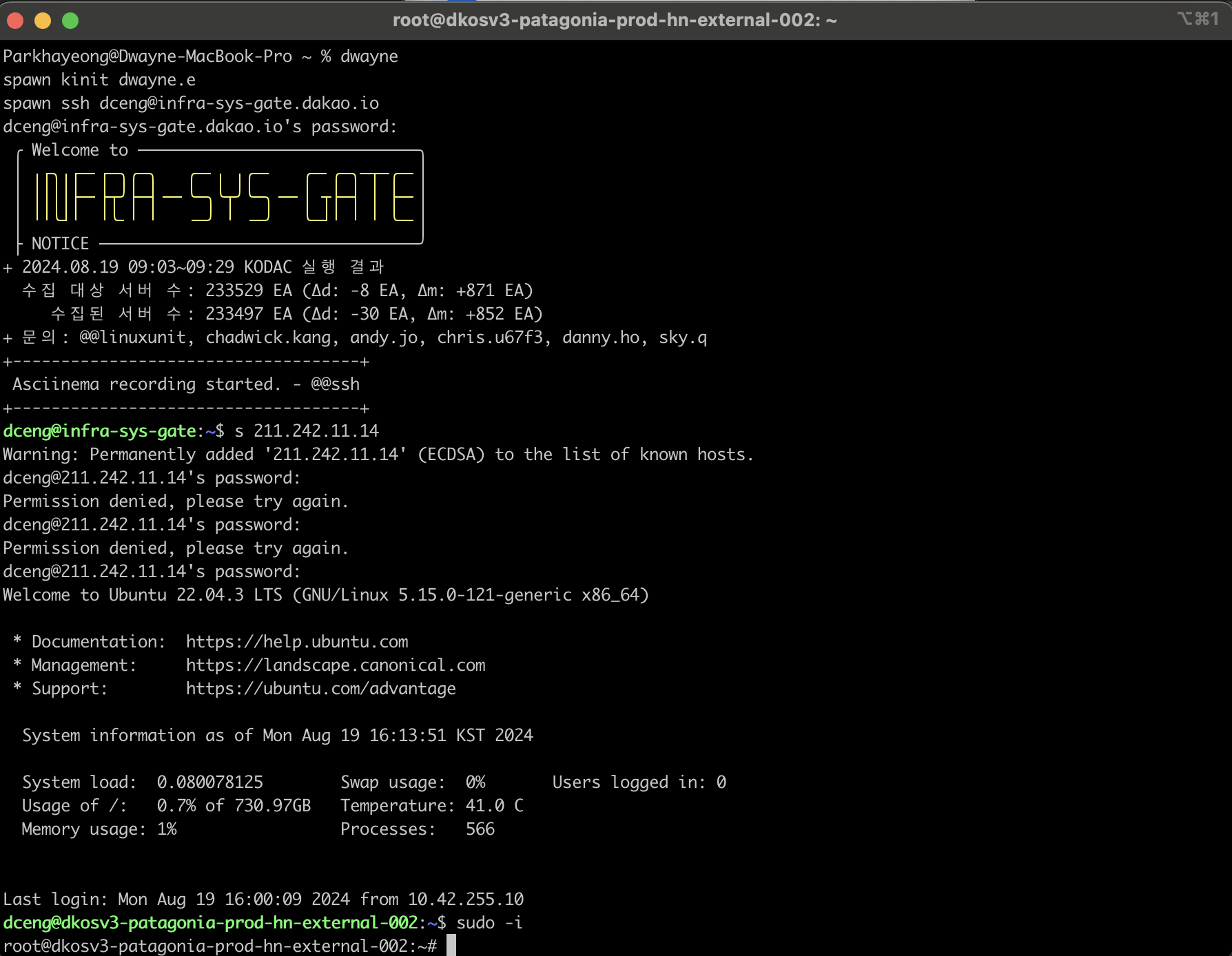
Task: Click the 'Welcome to' banner label
Action: pyautogui.click(x=80, y=150)
